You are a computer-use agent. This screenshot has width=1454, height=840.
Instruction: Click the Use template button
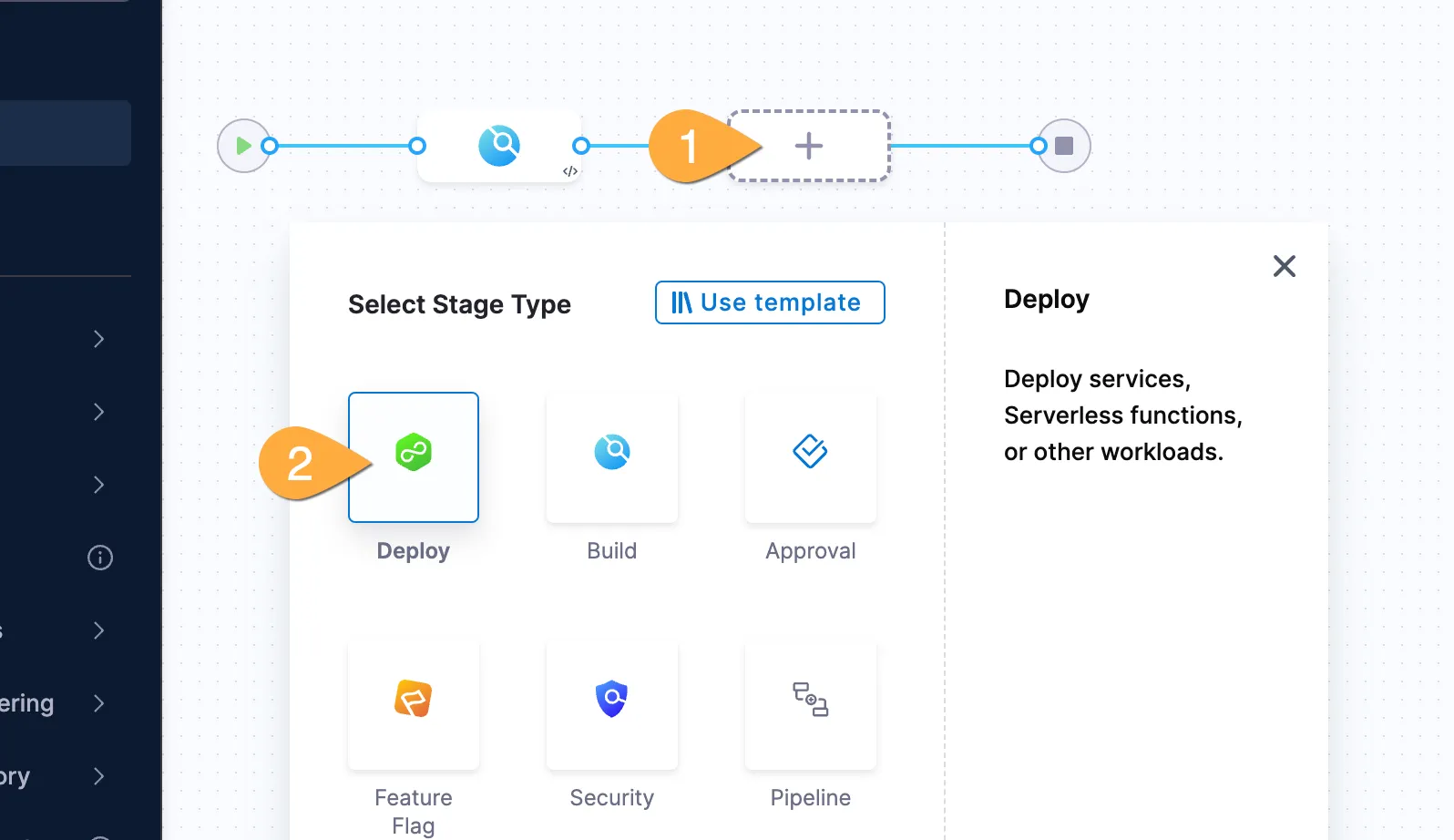770,302
